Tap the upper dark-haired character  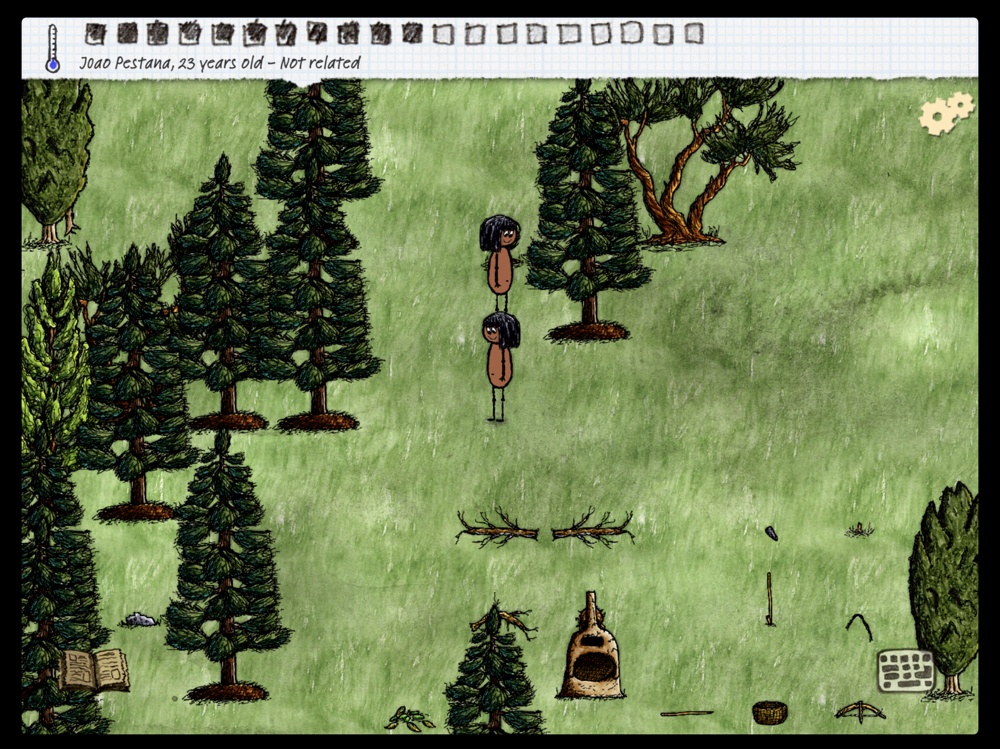[x=500, y=262]
